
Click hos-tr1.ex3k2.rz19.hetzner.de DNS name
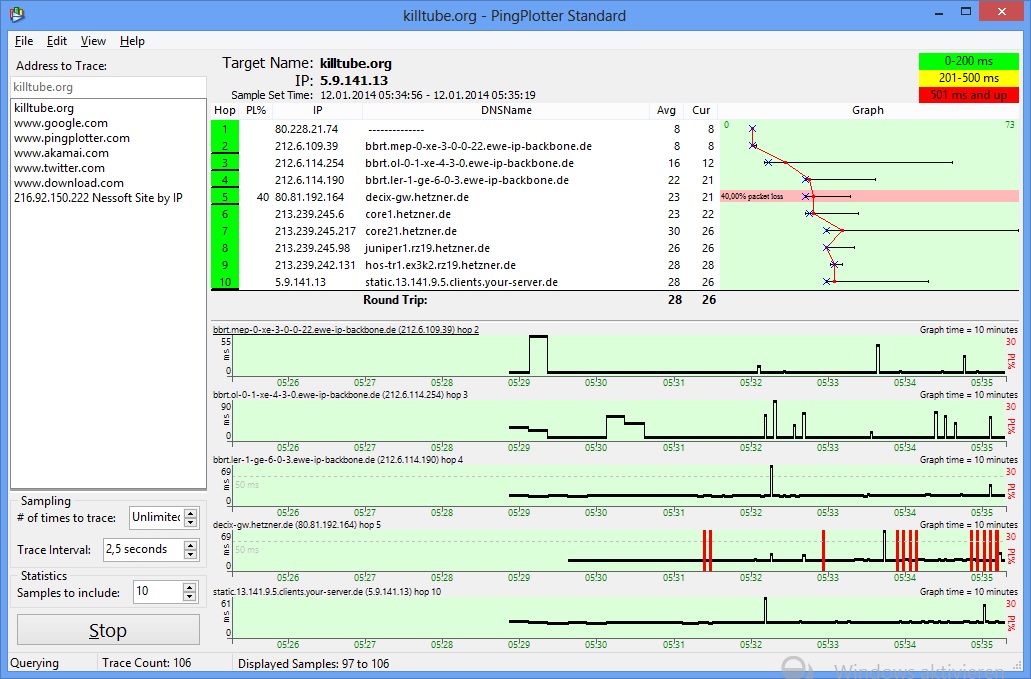441,266
